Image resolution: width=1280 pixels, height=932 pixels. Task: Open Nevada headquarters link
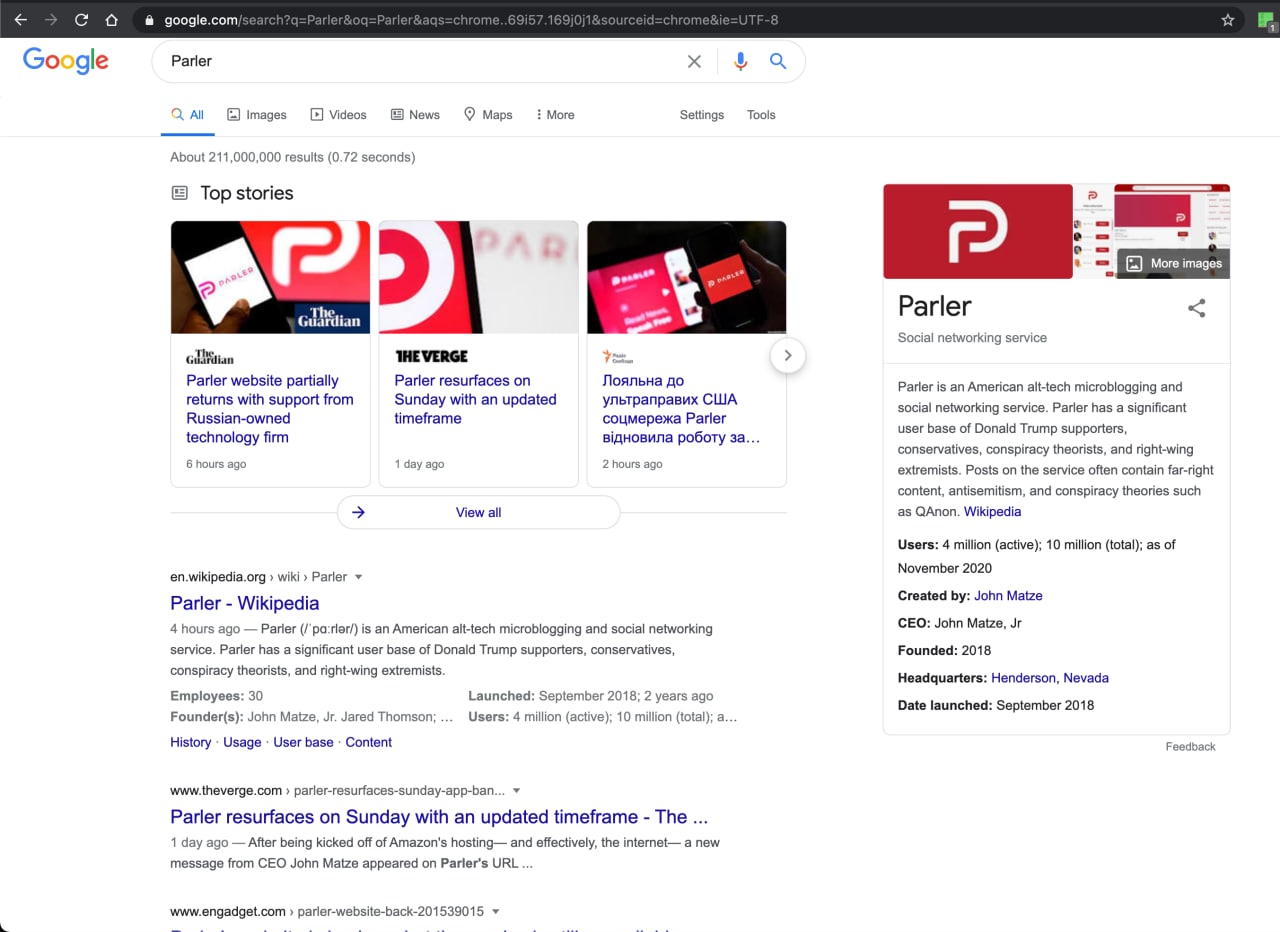click(x=1086, y=678)
